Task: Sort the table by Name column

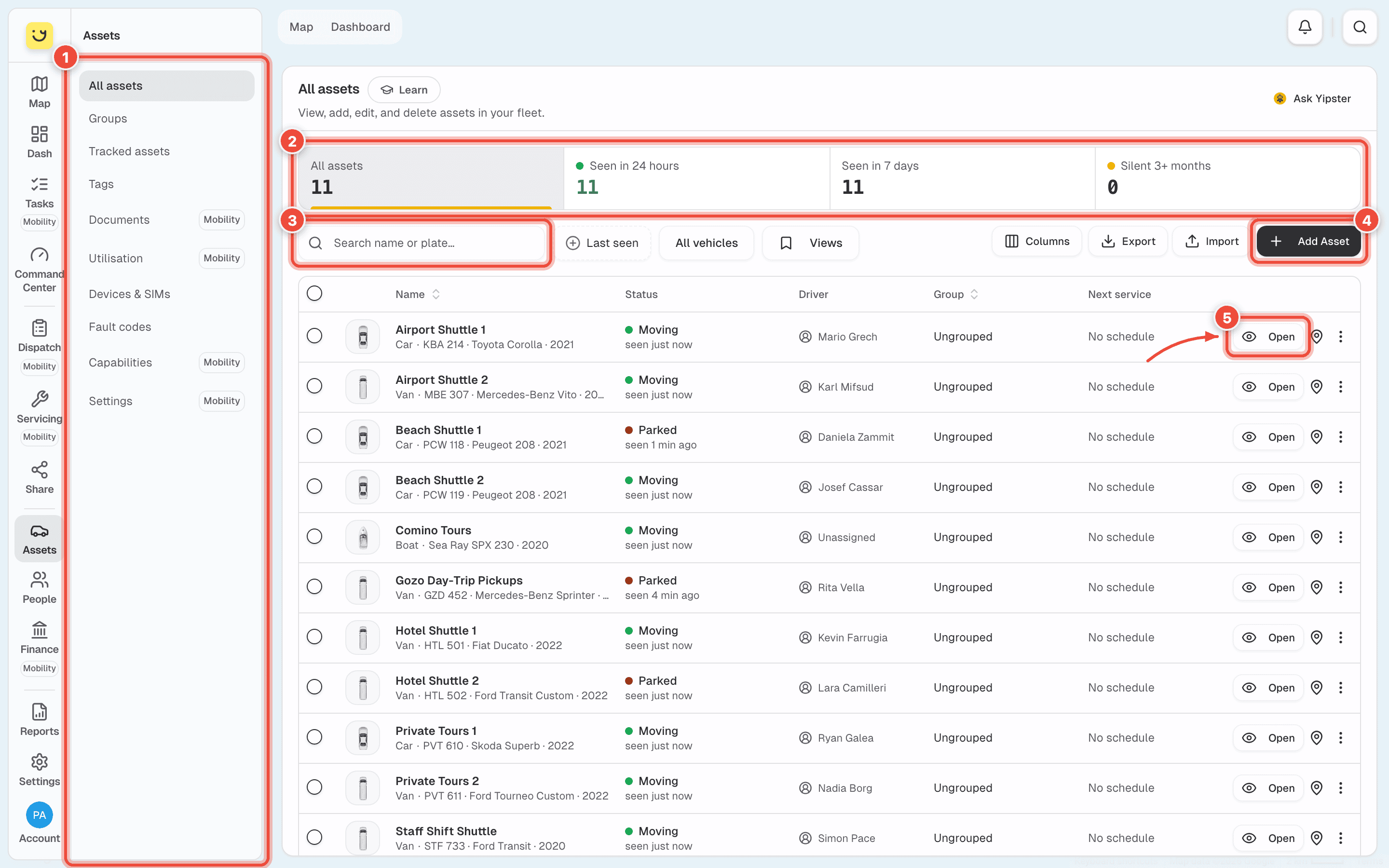Action: coord(418,294)
